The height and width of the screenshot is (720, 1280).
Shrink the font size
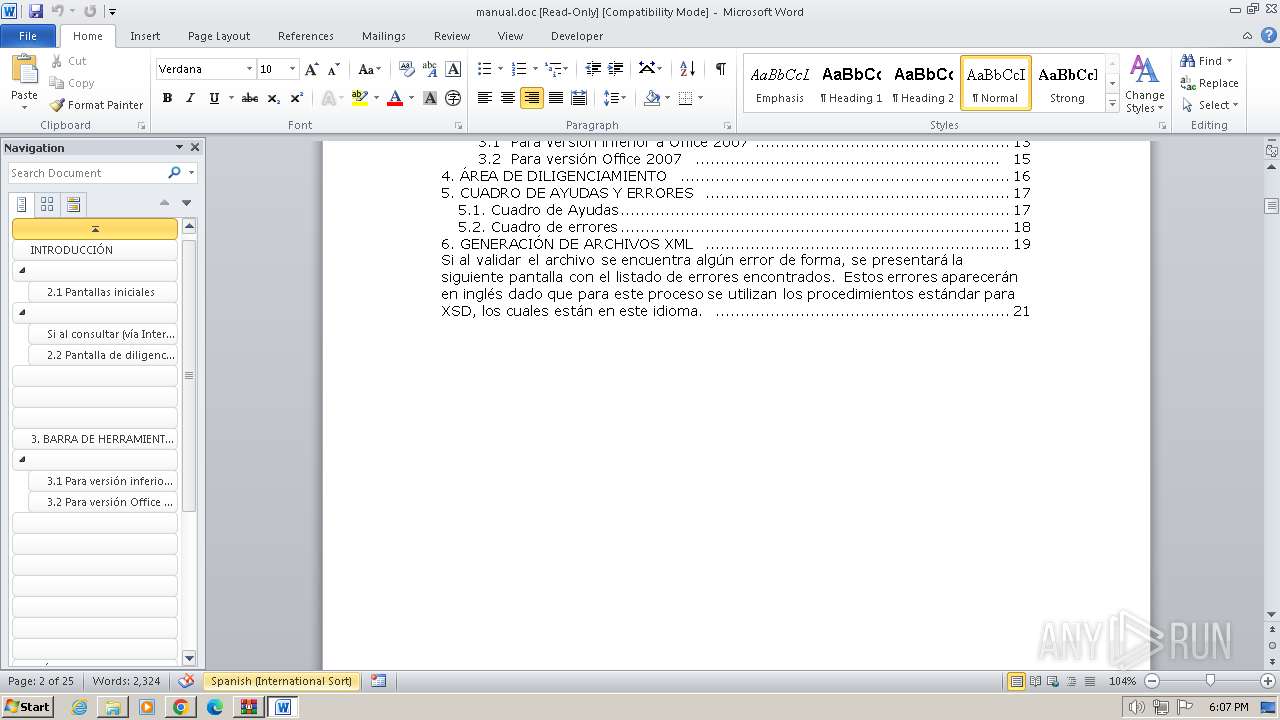(x=335, y=69)
